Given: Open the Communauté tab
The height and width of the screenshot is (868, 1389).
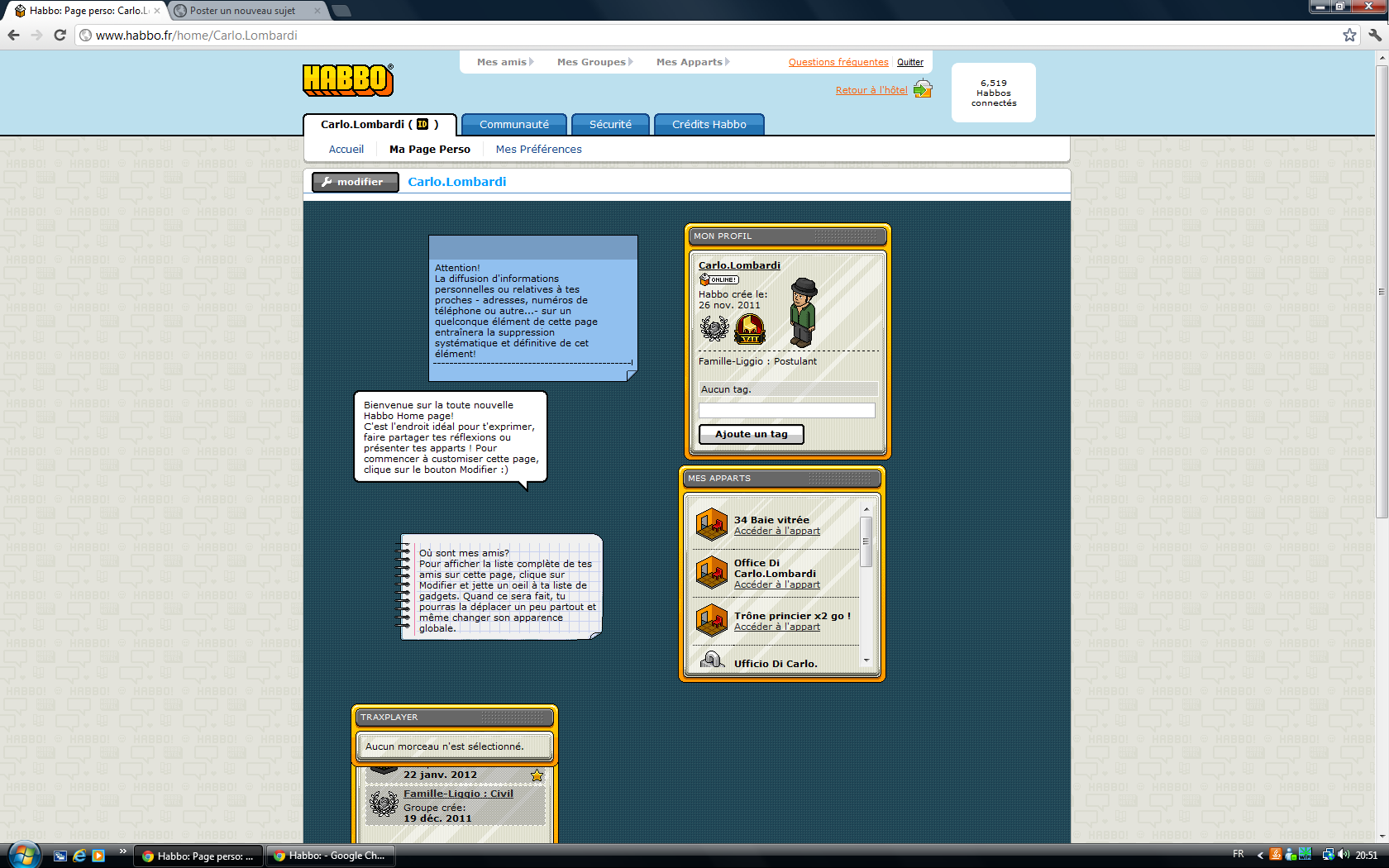Looking at the screenshot, I should click(514, 124).
